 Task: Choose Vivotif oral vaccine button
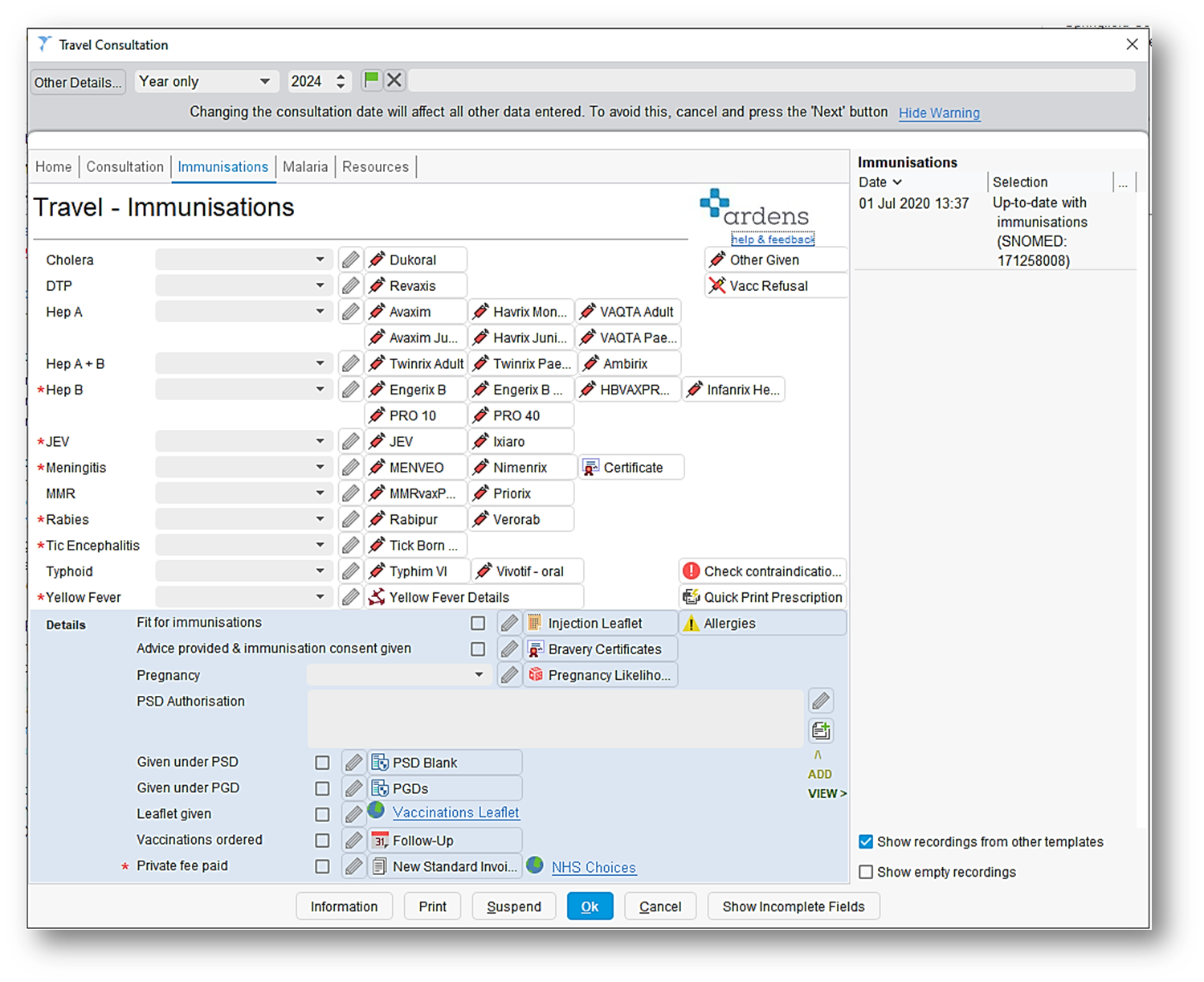(x=527, y=571)
